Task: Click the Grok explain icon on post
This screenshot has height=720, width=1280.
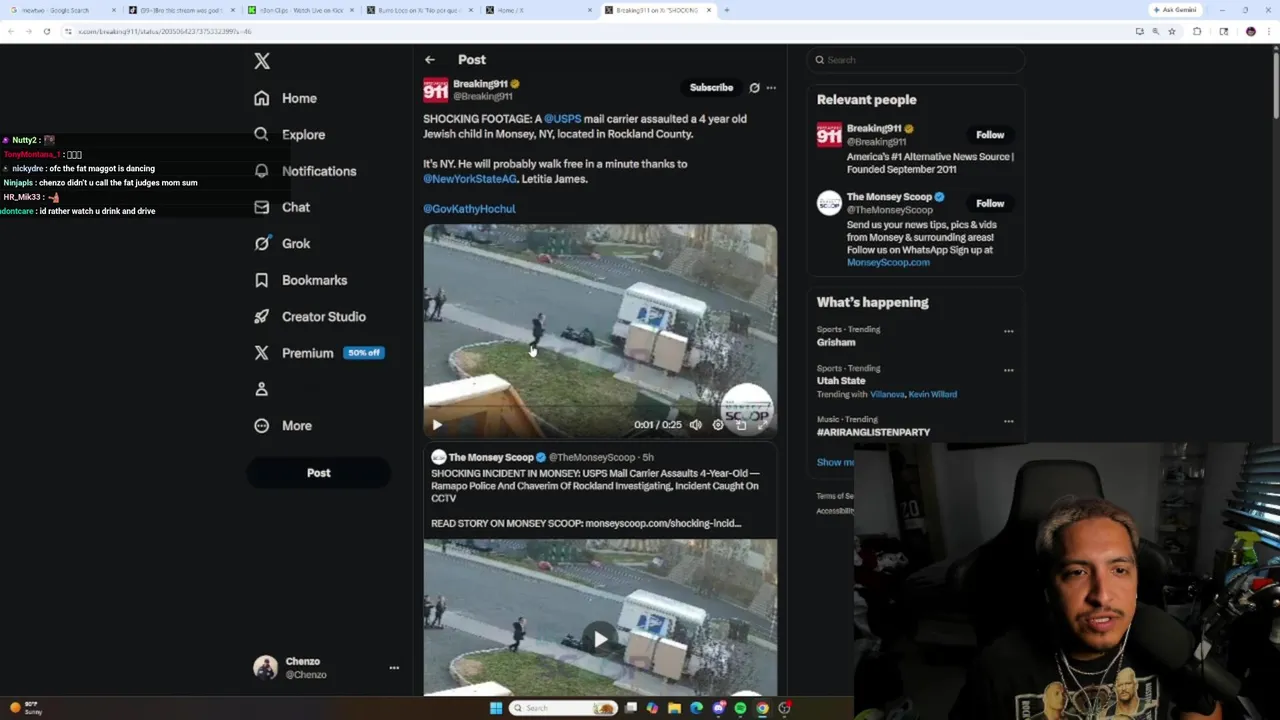Action: click(755, 88)
